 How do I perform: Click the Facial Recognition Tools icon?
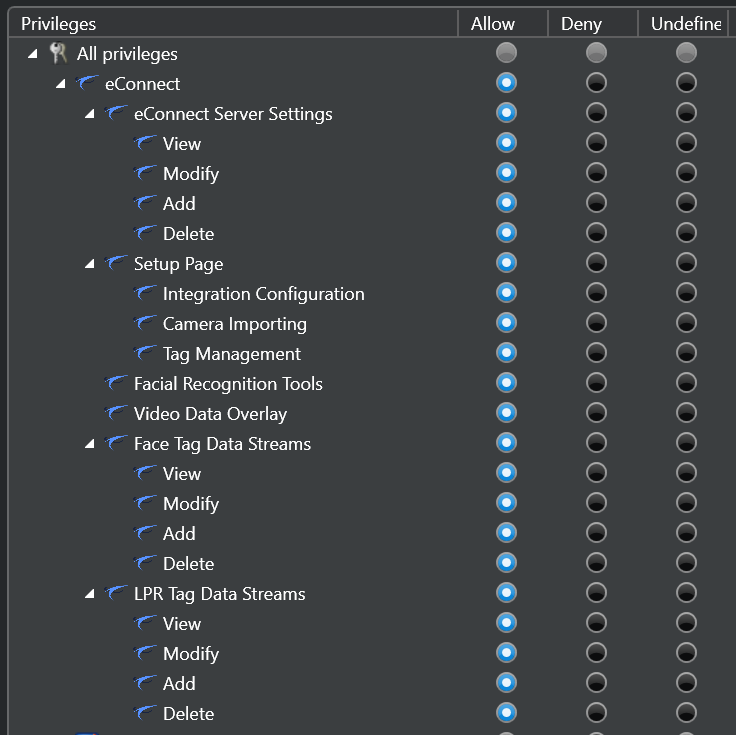point(117,384)
